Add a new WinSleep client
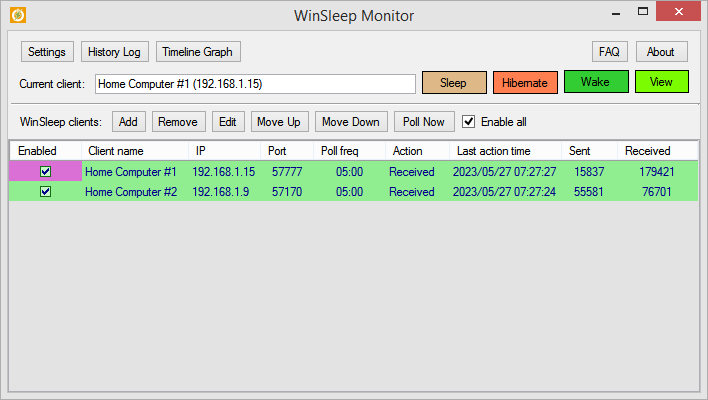Screen dimensions: 708x400 click(x=129, y=122)
